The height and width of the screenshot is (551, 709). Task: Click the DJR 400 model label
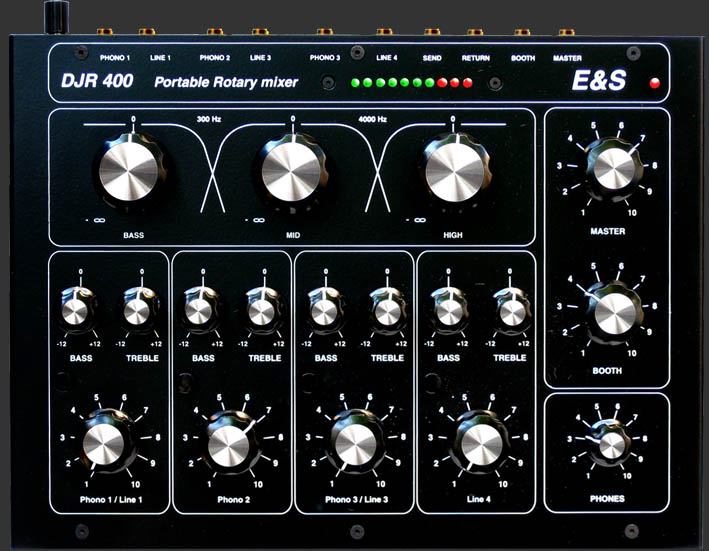(97, 81)
